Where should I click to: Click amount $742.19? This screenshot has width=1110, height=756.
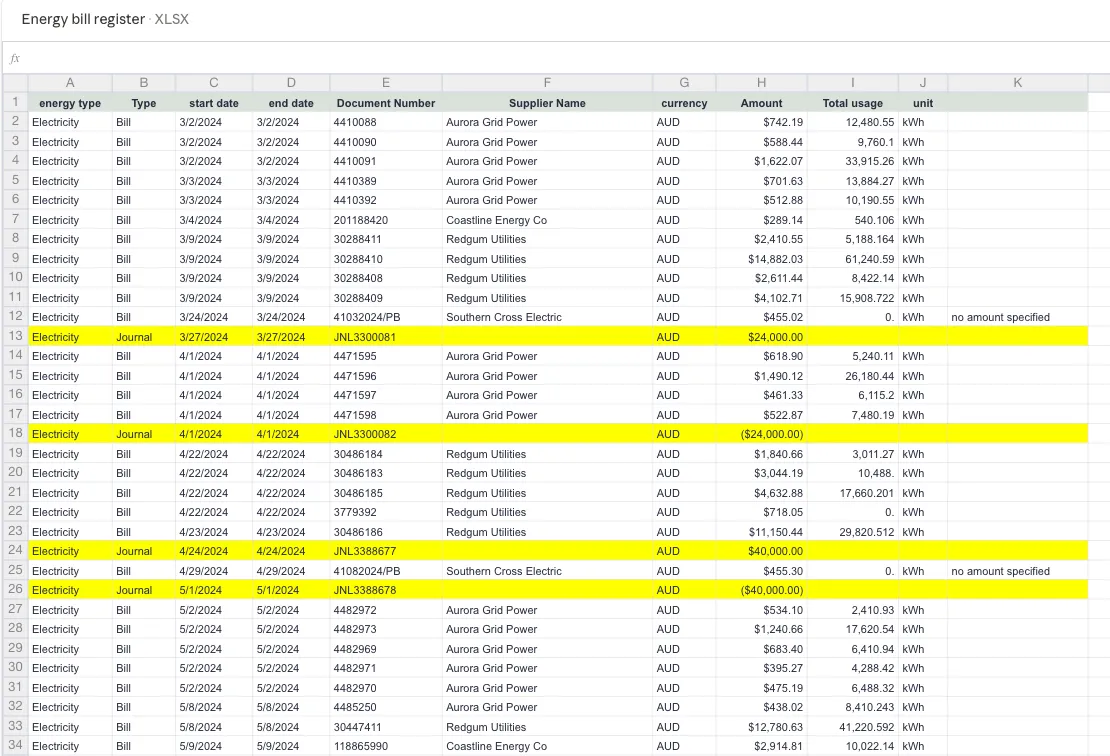coord(762,122)
